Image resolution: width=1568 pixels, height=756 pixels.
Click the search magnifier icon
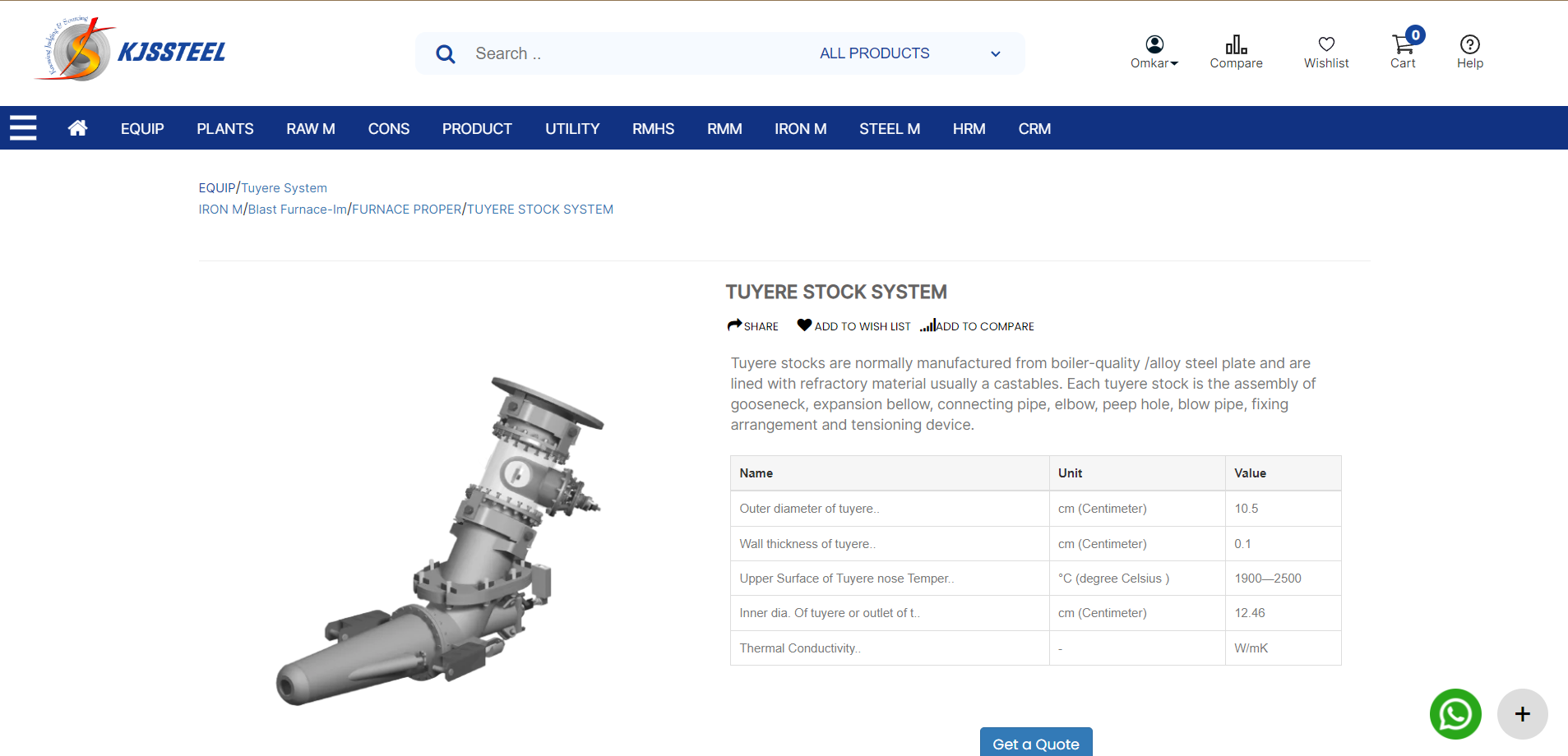click(446, 54)
